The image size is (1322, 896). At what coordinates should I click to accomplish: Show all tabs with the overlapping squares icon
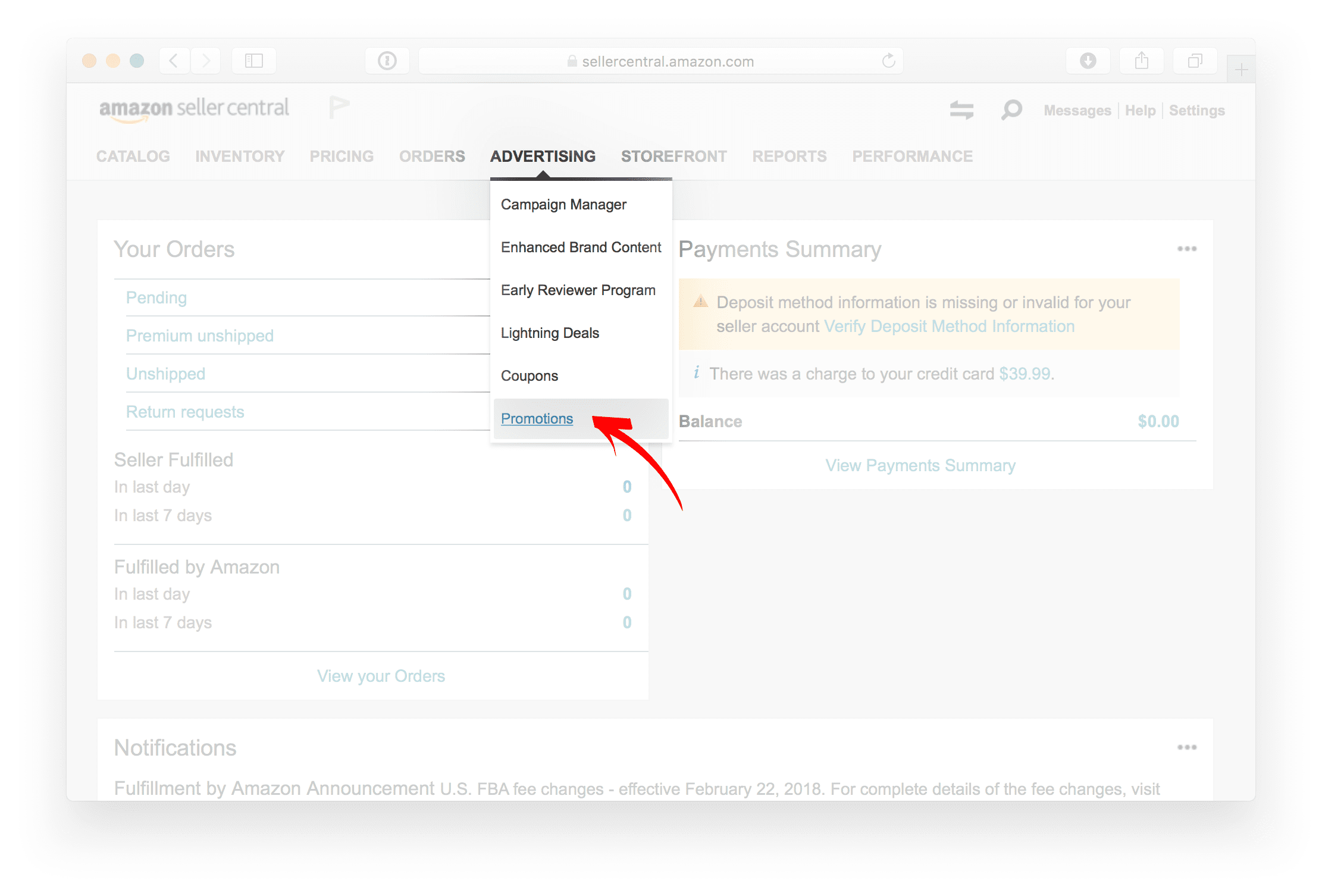pyautogui.click(x=1195, y=61)
